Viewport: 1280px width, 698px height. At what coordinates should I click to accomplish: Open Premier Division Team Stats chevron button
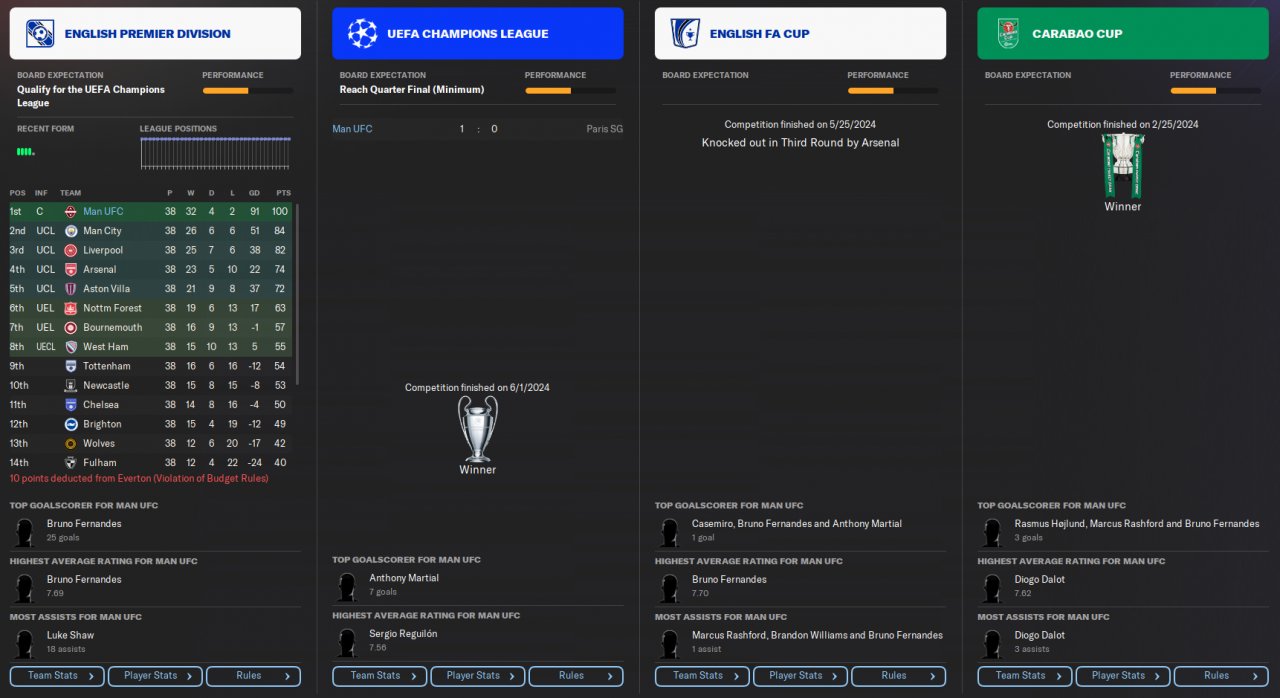(57, 676)
